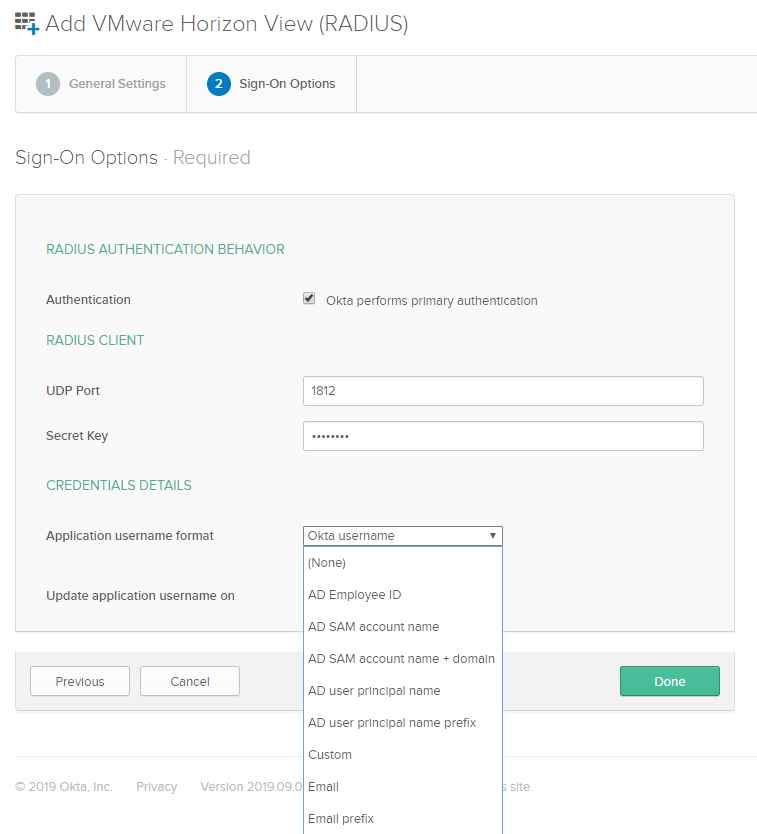The height and width of the screenshot is (834, 757).
Task: Select Email prefix option
Action: coord(341,819)
